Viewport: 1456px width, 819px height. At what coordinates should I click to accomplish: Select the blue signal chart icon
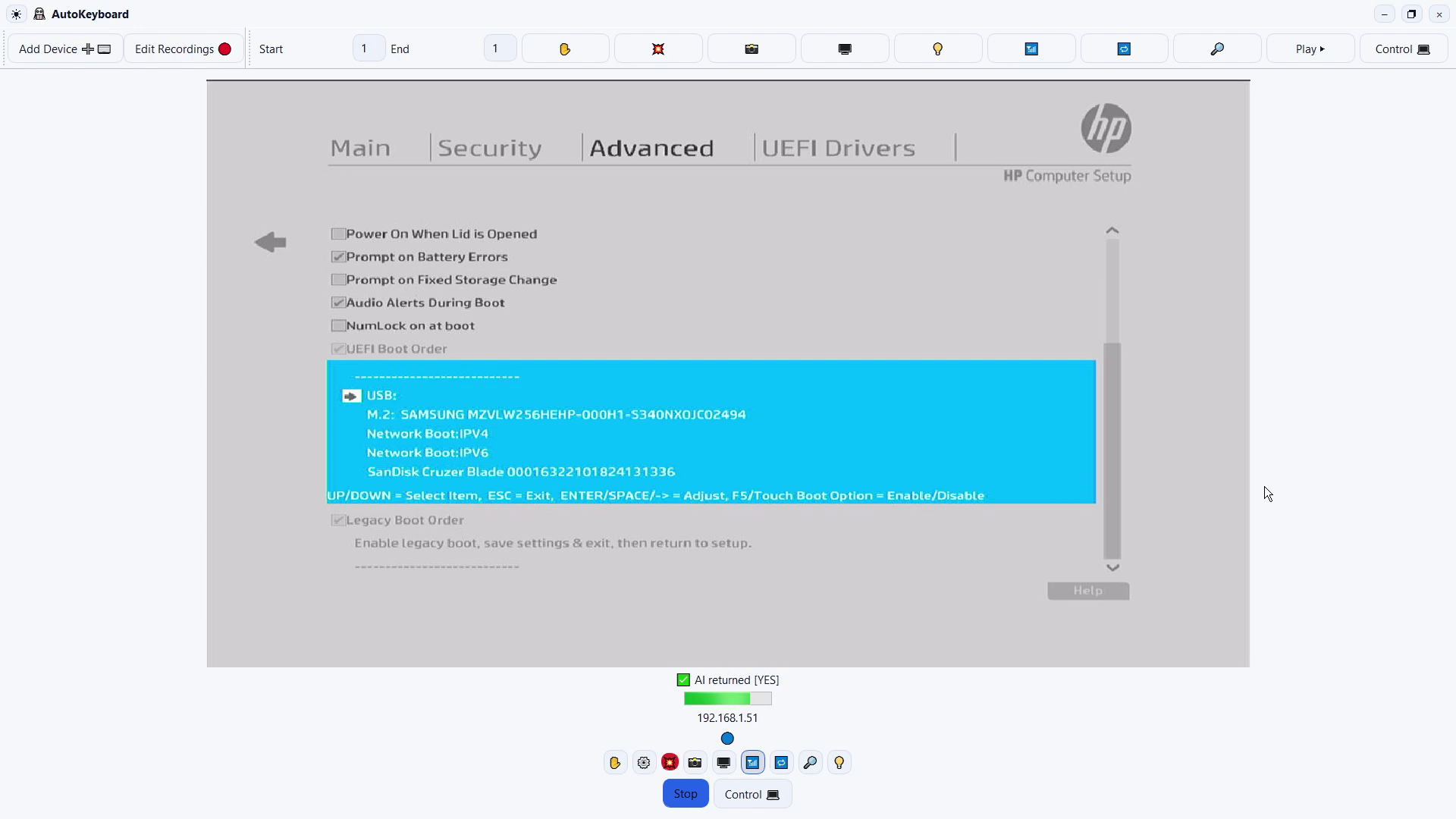pyautogui.click(x=1031, y=48)
